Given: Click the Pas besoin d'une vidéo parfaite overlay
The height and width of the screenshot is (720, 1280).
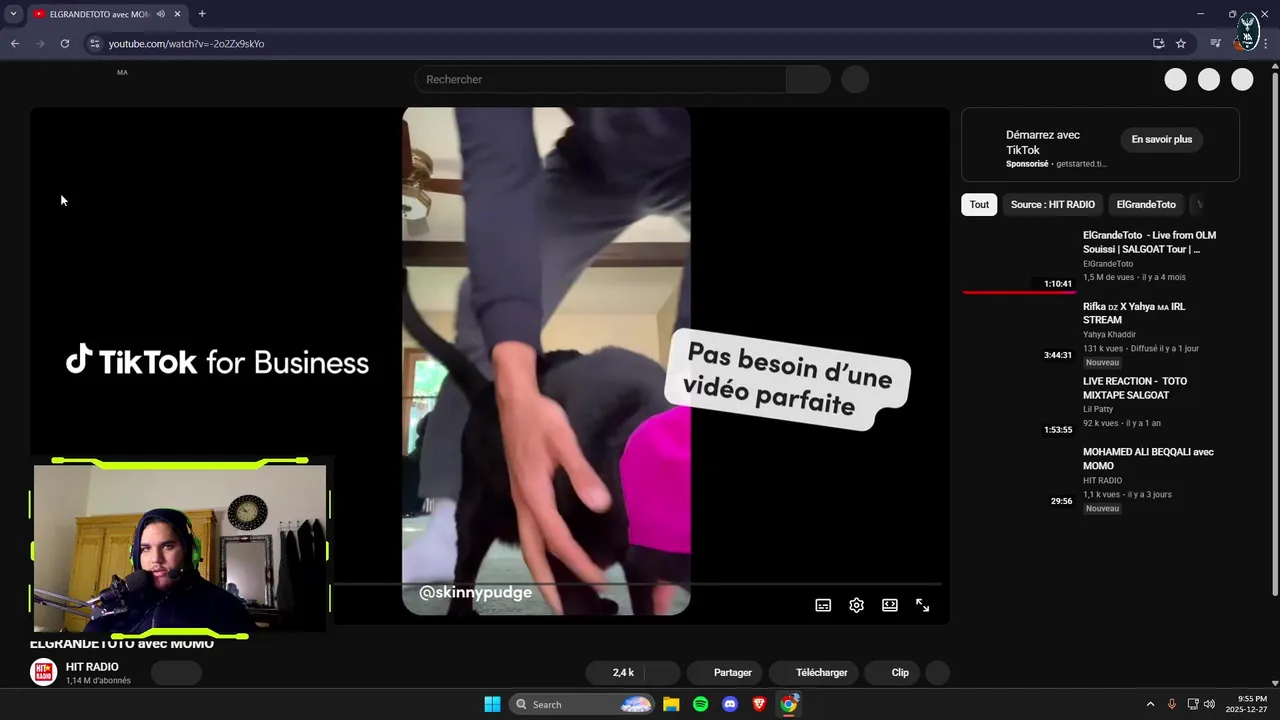Looking at the screenshot, I should tap(788, 380).
